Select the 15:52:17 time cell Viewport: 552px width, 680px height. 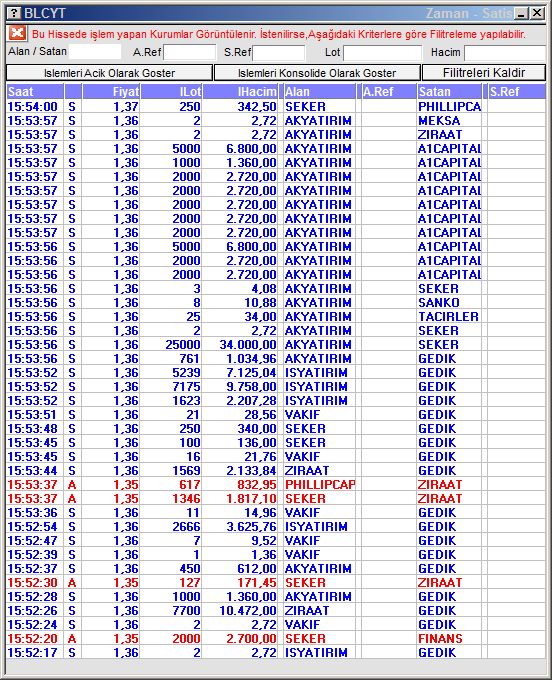click(x=33, y=652)
